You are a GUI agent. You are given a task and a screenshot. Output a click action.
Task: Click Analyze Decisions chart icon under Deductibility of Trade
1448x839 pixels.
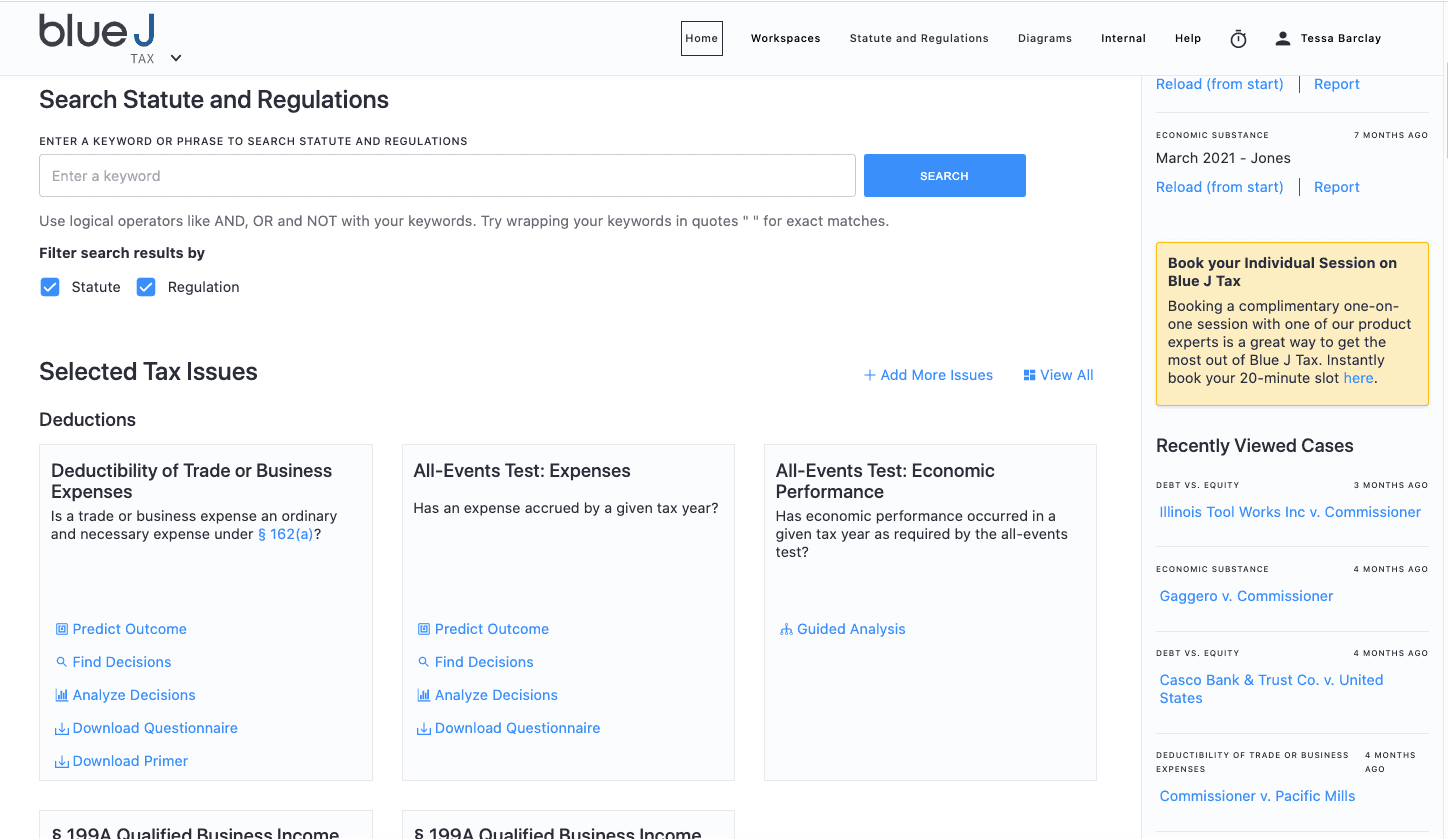point(62,695)
